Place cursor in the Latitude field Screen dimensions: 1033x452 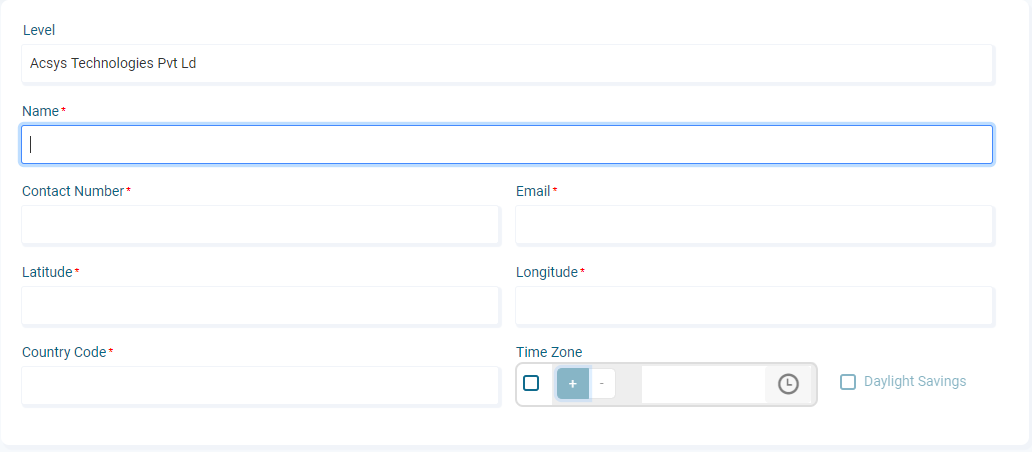click(x=261, y=306)
